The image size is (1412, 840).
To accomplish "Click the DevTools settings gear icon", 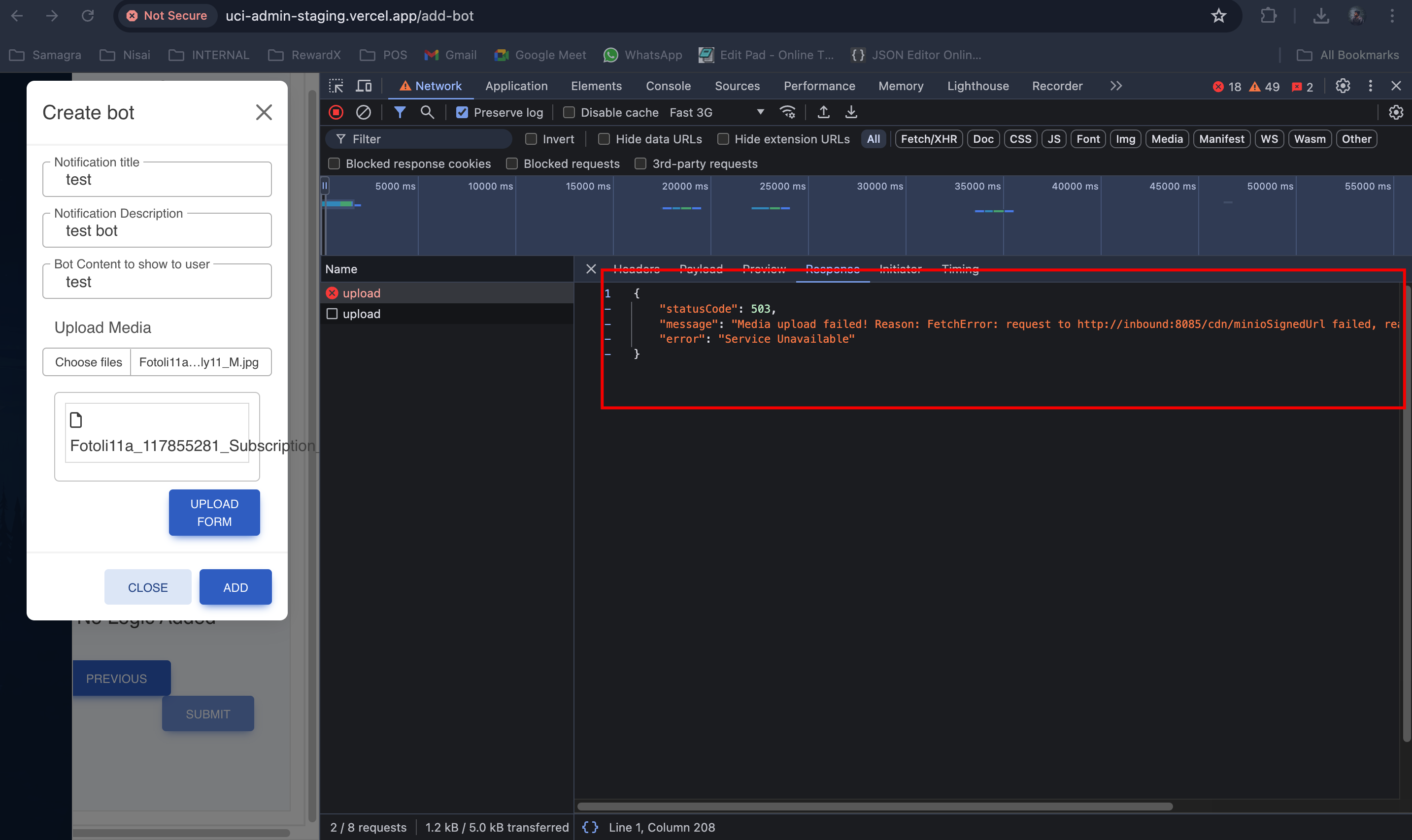I will click(x=1343, y=86).
